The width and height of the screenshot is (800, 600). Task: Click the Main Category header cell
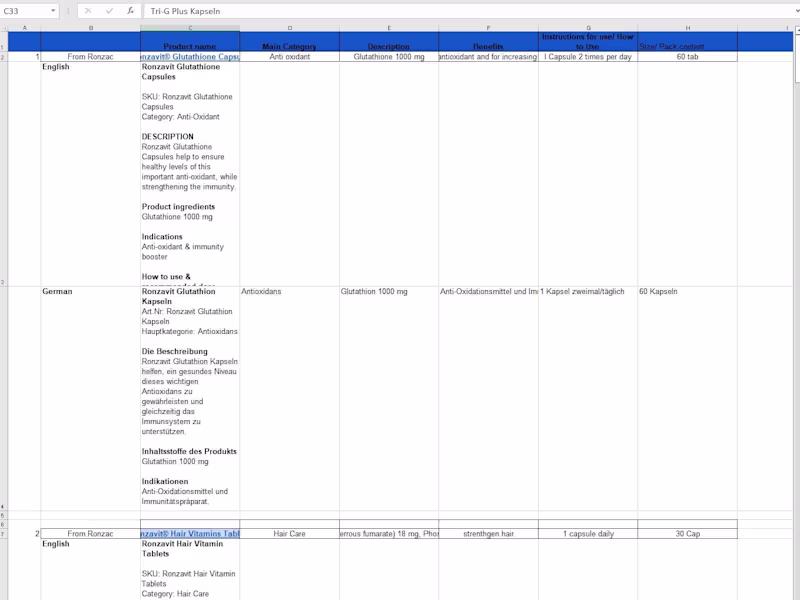click(x=289, y=41)
